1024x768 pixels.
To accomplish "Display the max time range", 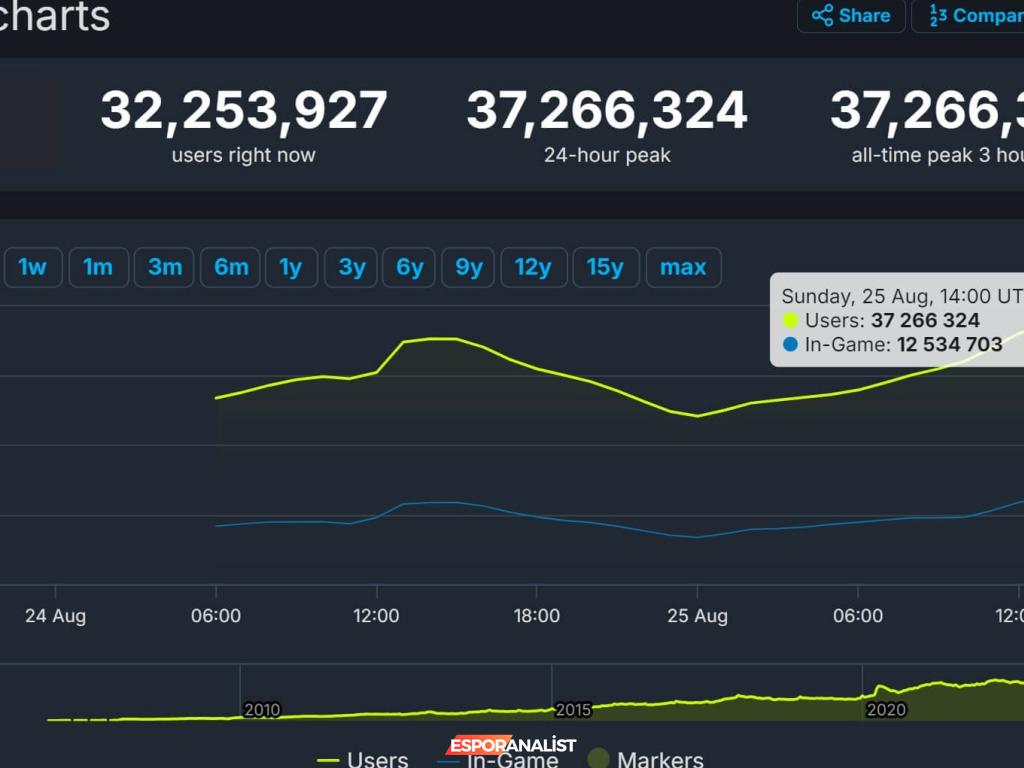I will point(684,267).
